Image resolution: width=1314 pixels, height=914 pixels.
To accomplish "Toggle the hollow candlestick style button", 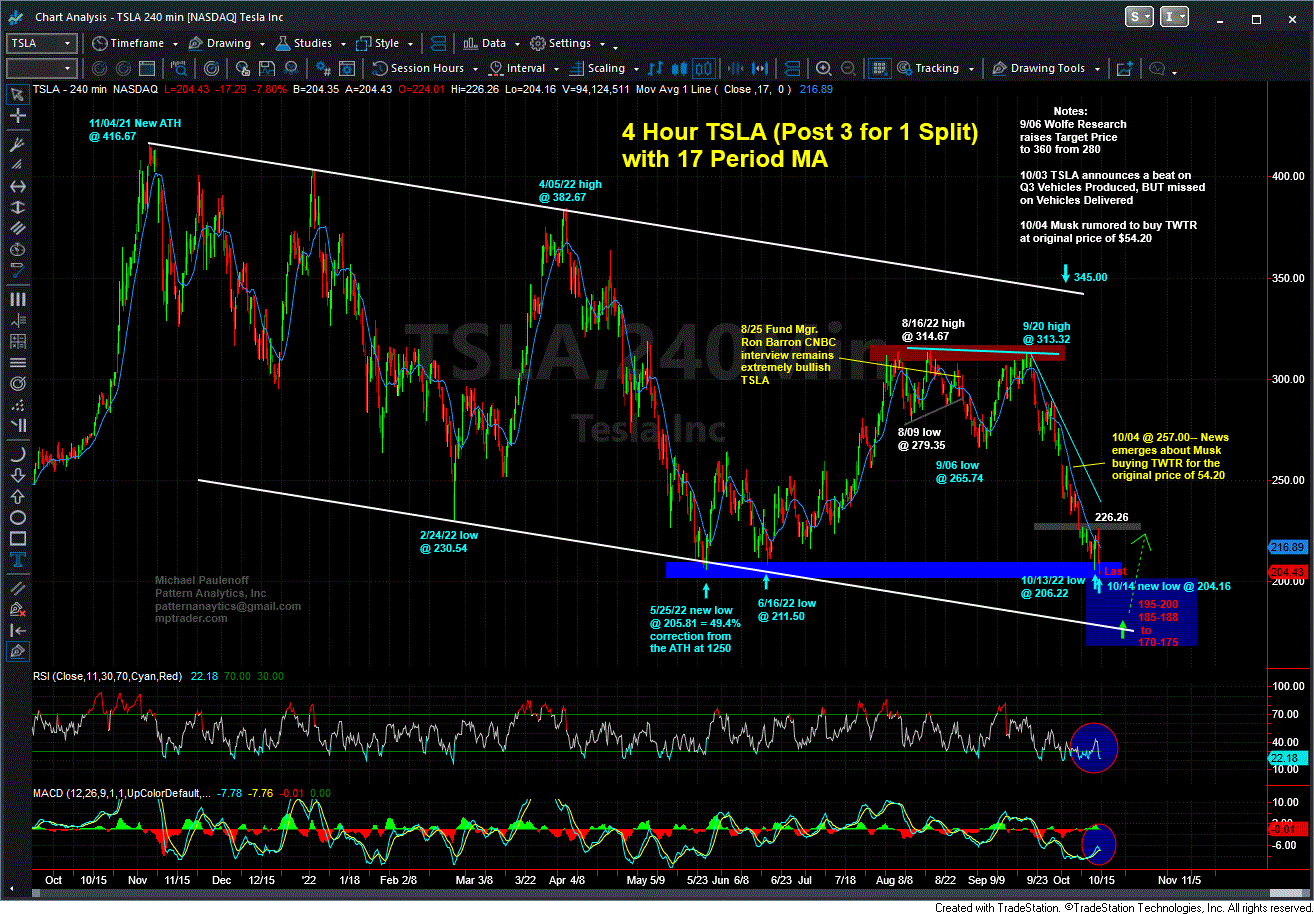I will (703, 69).
